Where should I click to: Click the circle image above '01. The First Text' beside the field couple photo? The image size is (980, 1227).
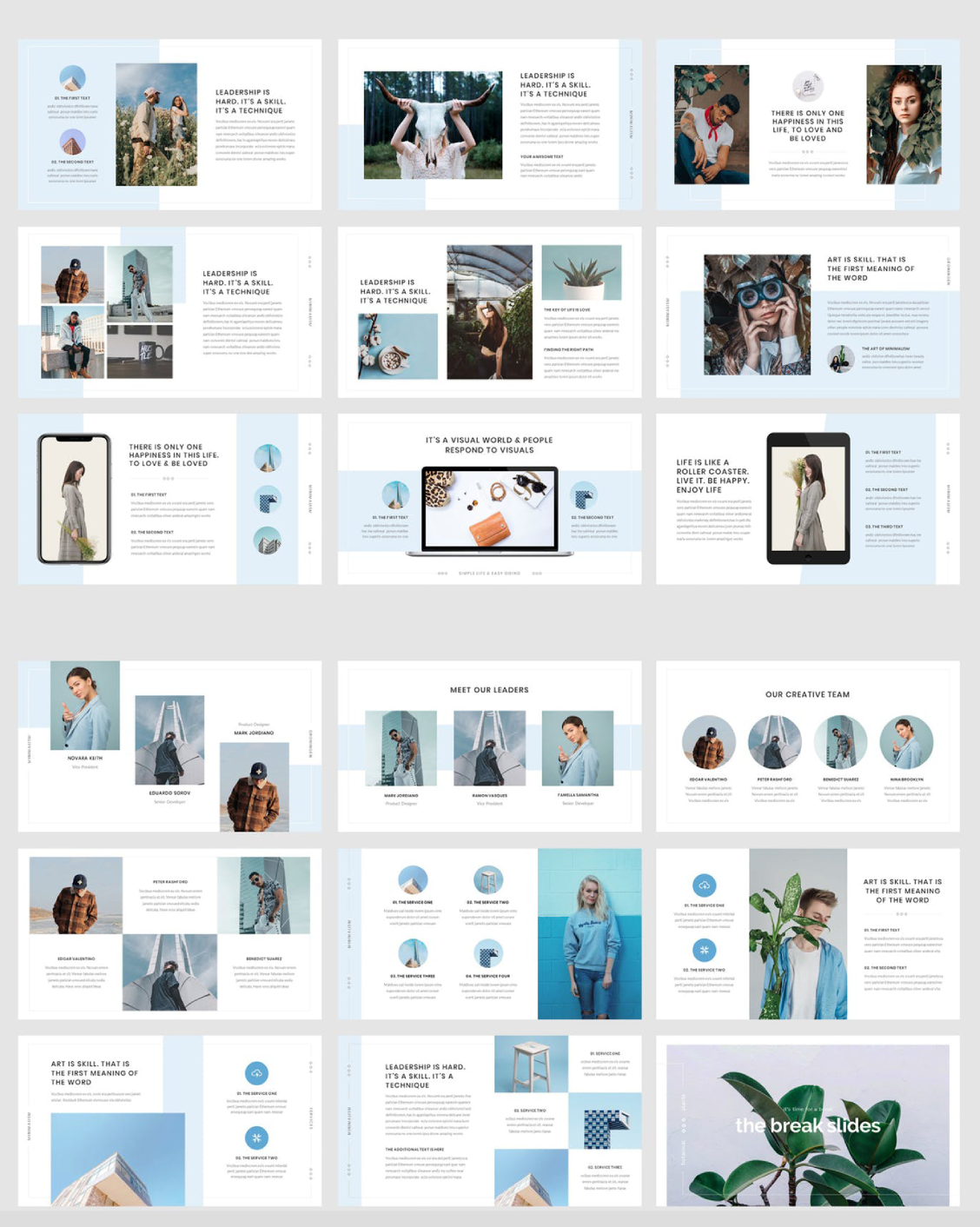tap(72, 78)
